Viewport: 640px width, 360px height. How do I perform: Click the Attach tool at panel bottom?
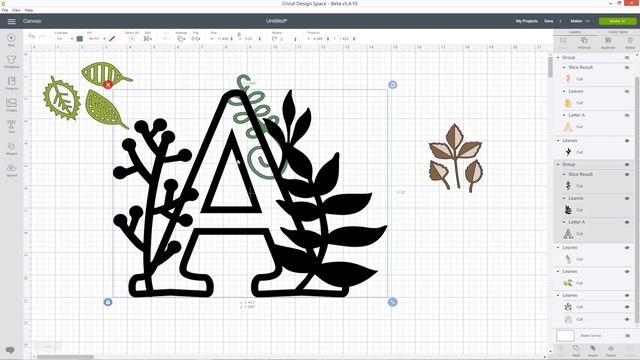[x=593, y=351]
